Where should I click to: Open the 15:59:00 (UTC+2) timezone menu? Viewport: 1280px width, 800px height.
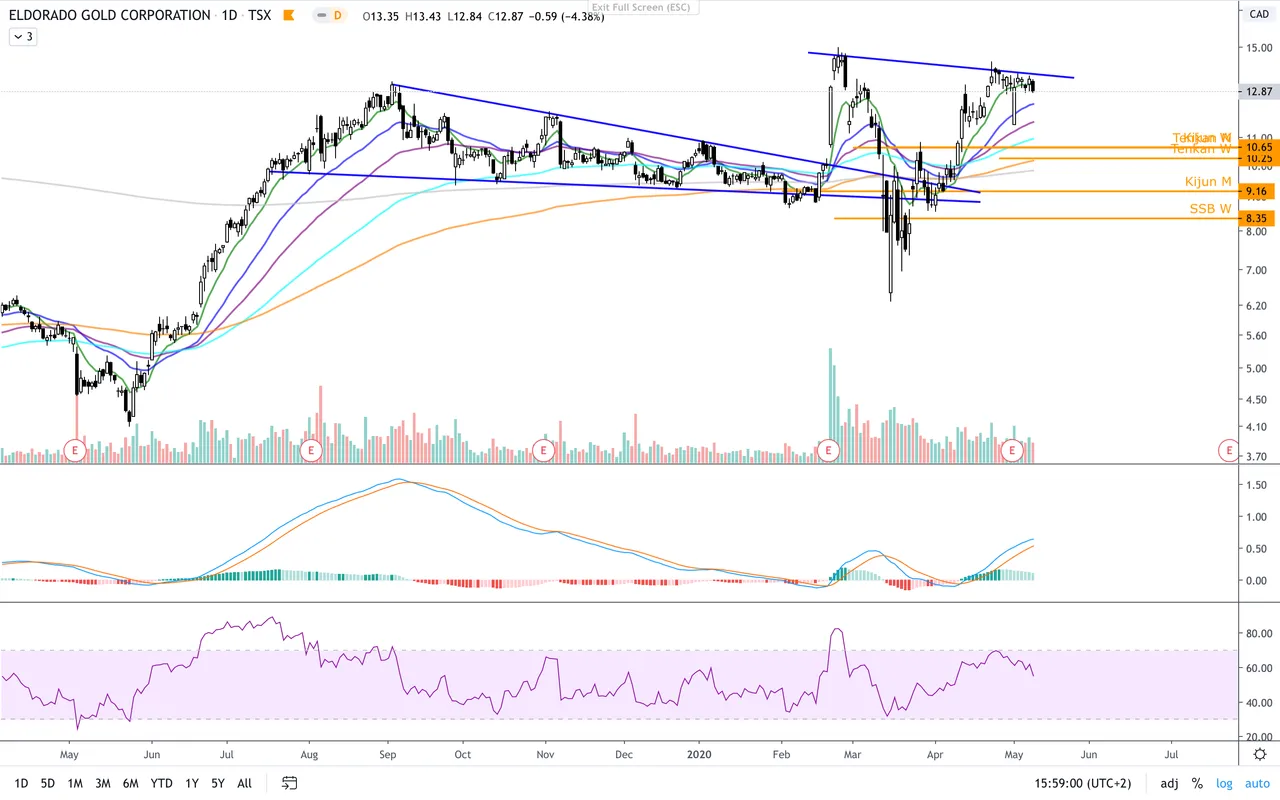click(1084, 783)
